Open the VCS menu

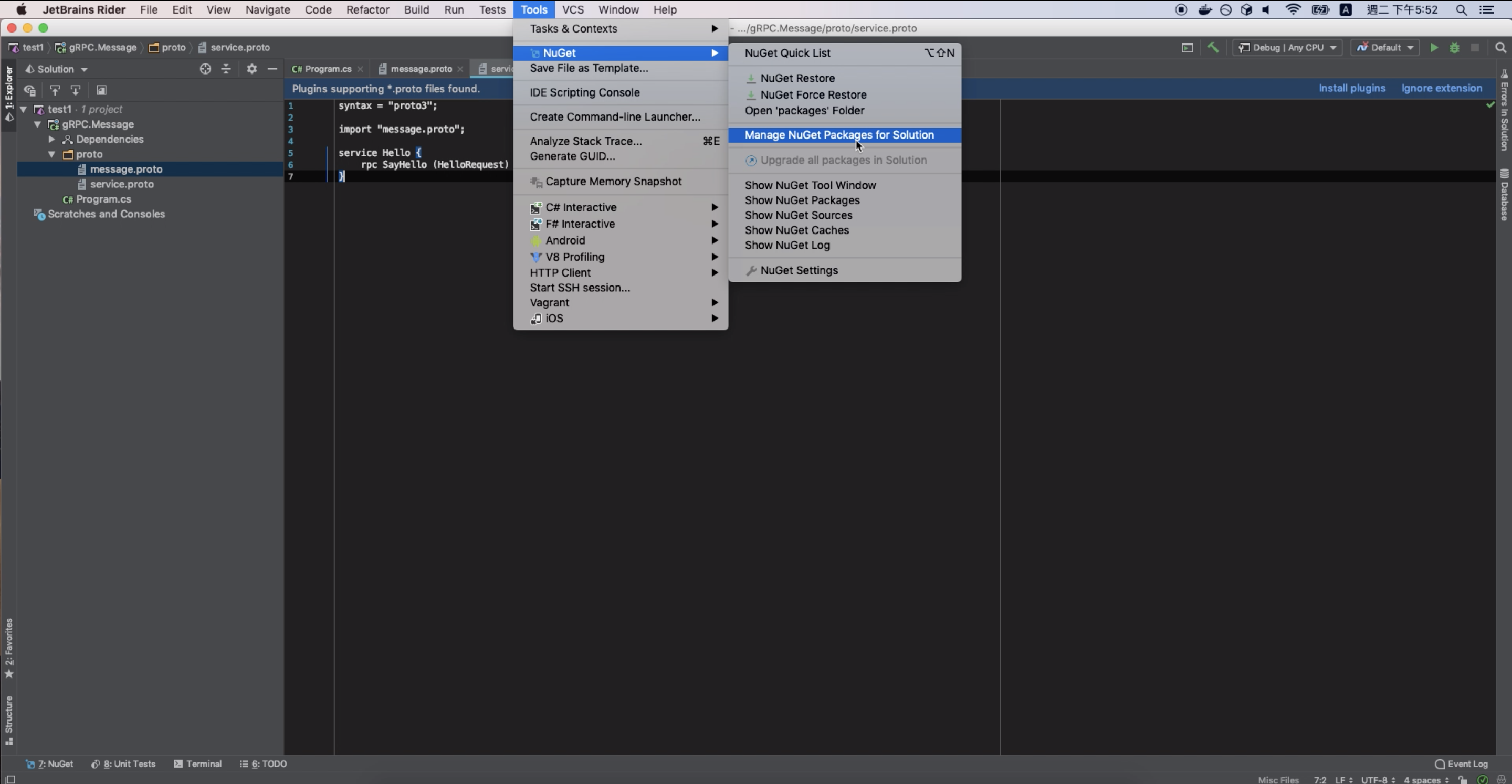572,10
